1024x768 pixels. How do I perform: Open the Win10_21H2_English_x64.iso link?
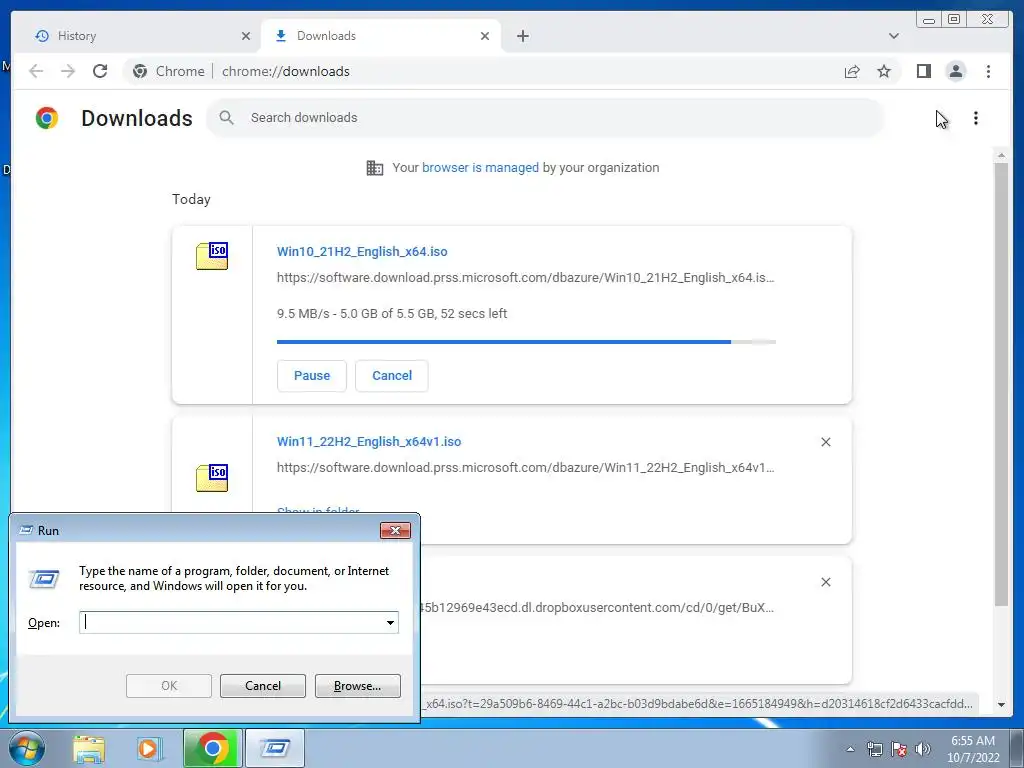point(362,251)
